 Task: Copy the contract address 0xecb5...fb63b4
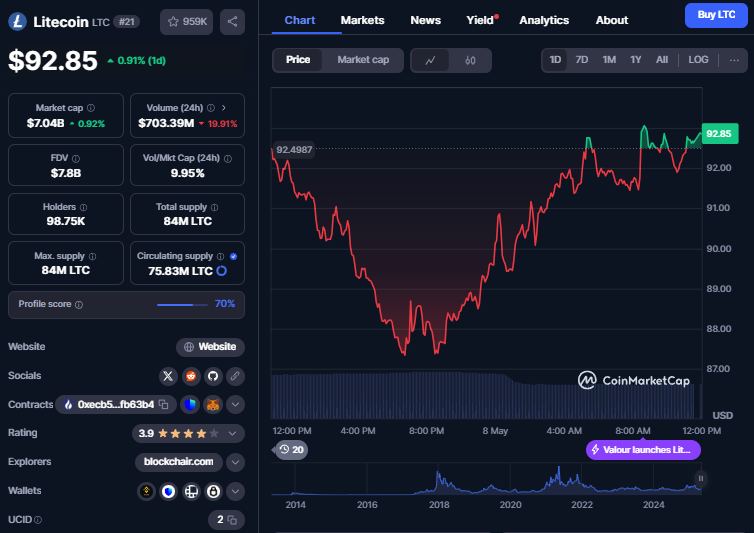pyautogui.click(x=163, y=405)
